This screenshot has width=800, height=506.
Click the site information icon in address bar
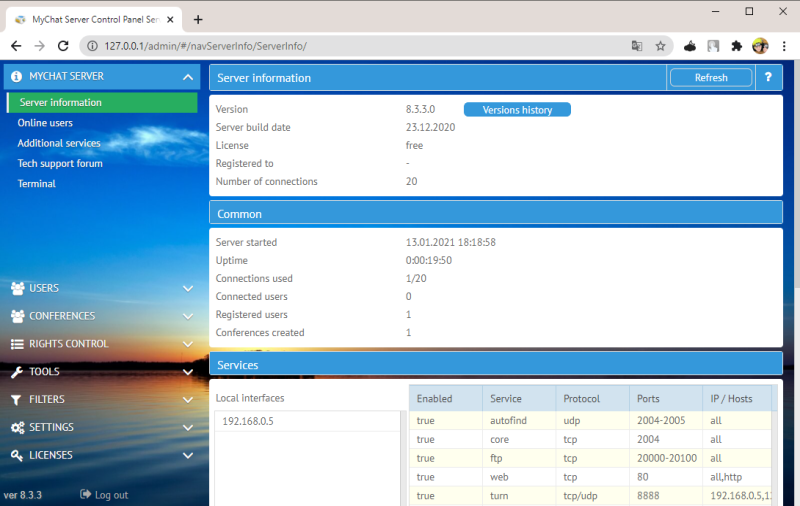[92, 46]
